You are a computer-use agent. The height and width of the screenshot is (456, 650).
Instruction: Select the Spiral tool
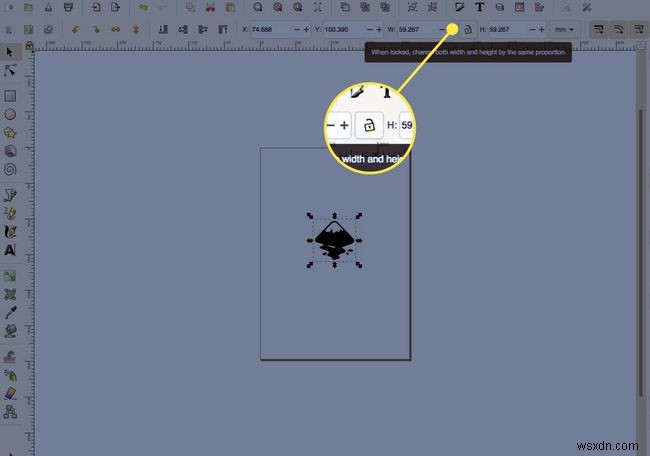click(10, 170)
